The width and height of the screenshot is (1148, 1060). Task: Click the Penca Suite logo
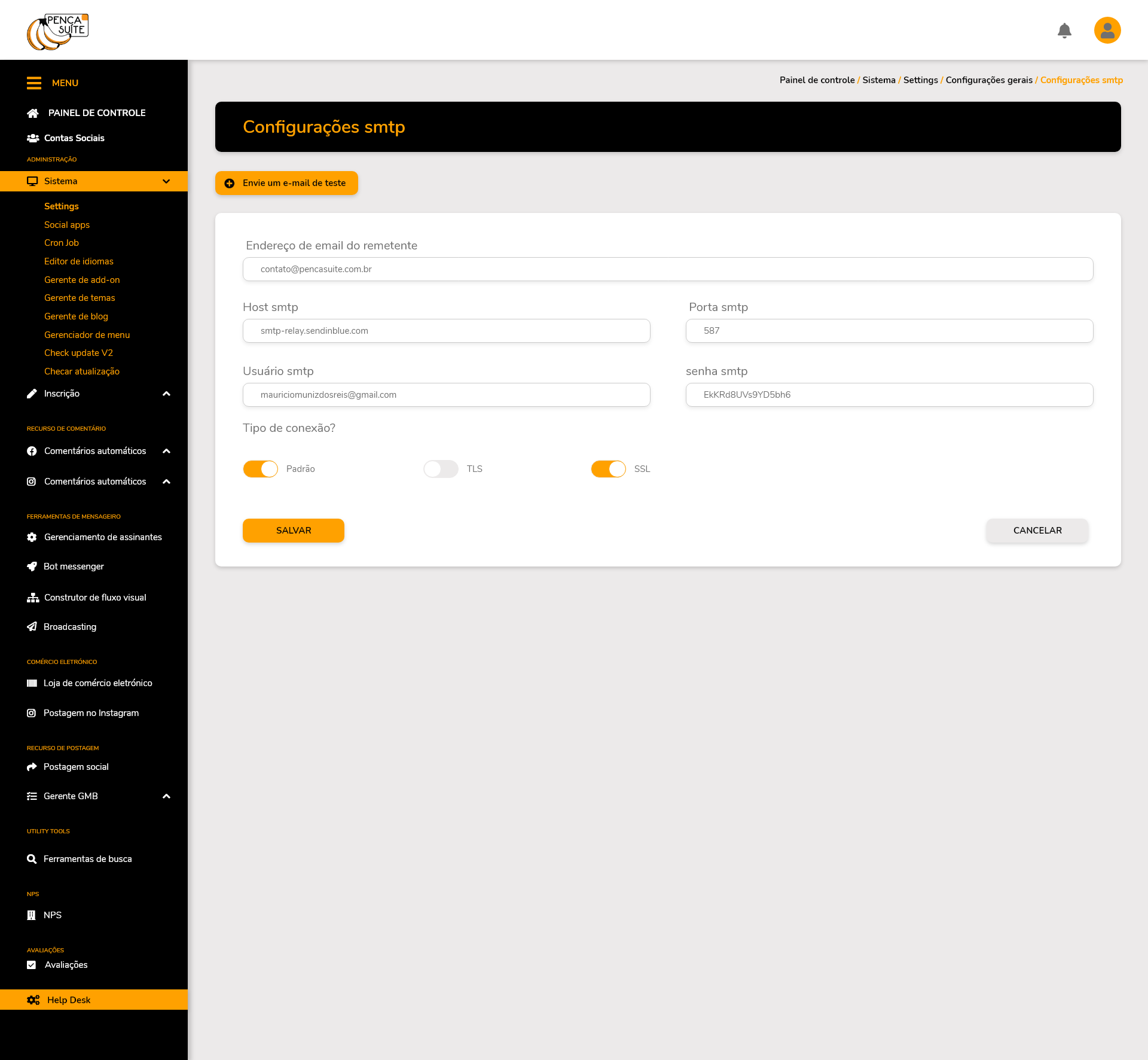click(57, 32)
